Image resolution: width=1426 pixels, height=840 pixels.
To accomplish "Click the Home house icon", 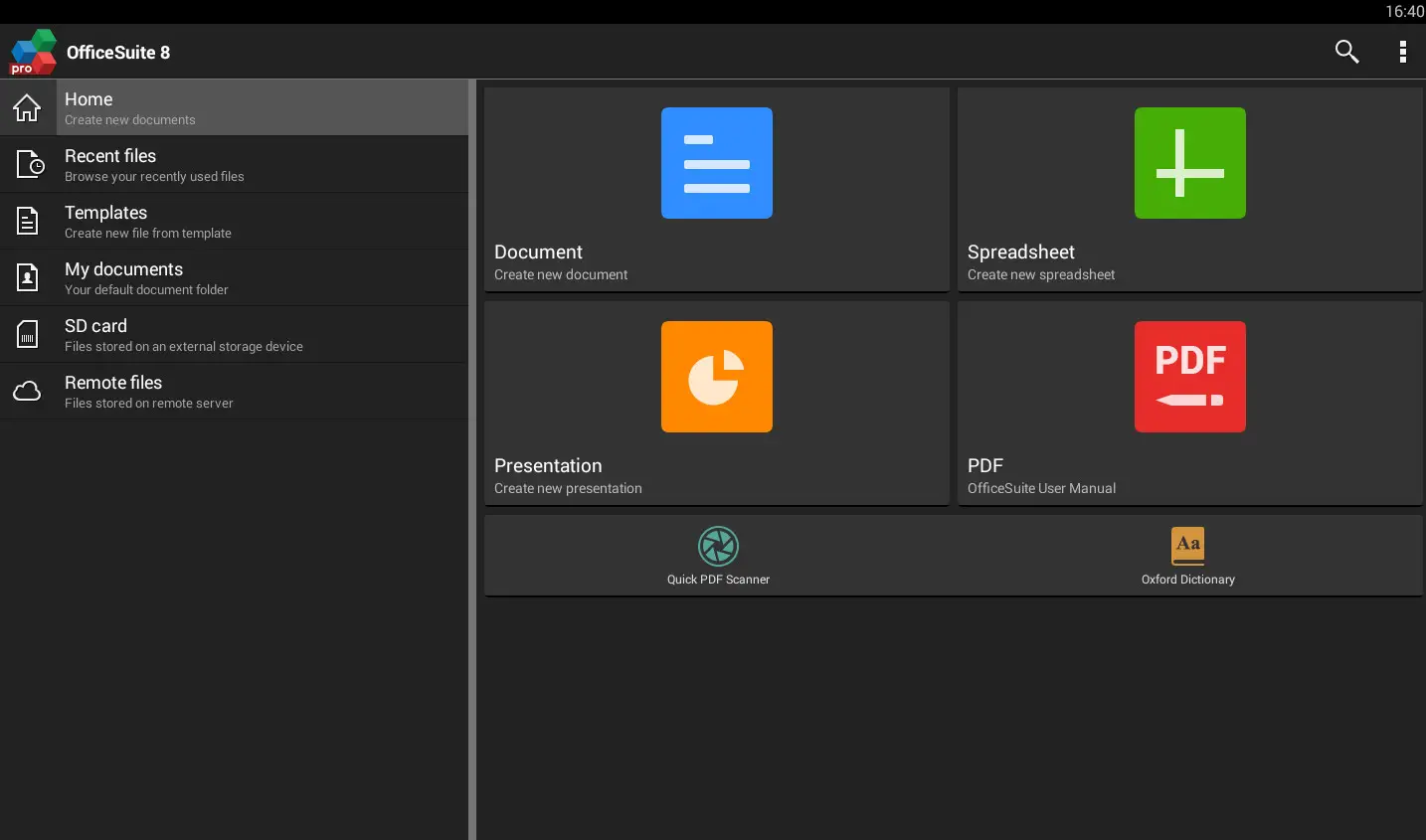I will (x=28, y=107).
